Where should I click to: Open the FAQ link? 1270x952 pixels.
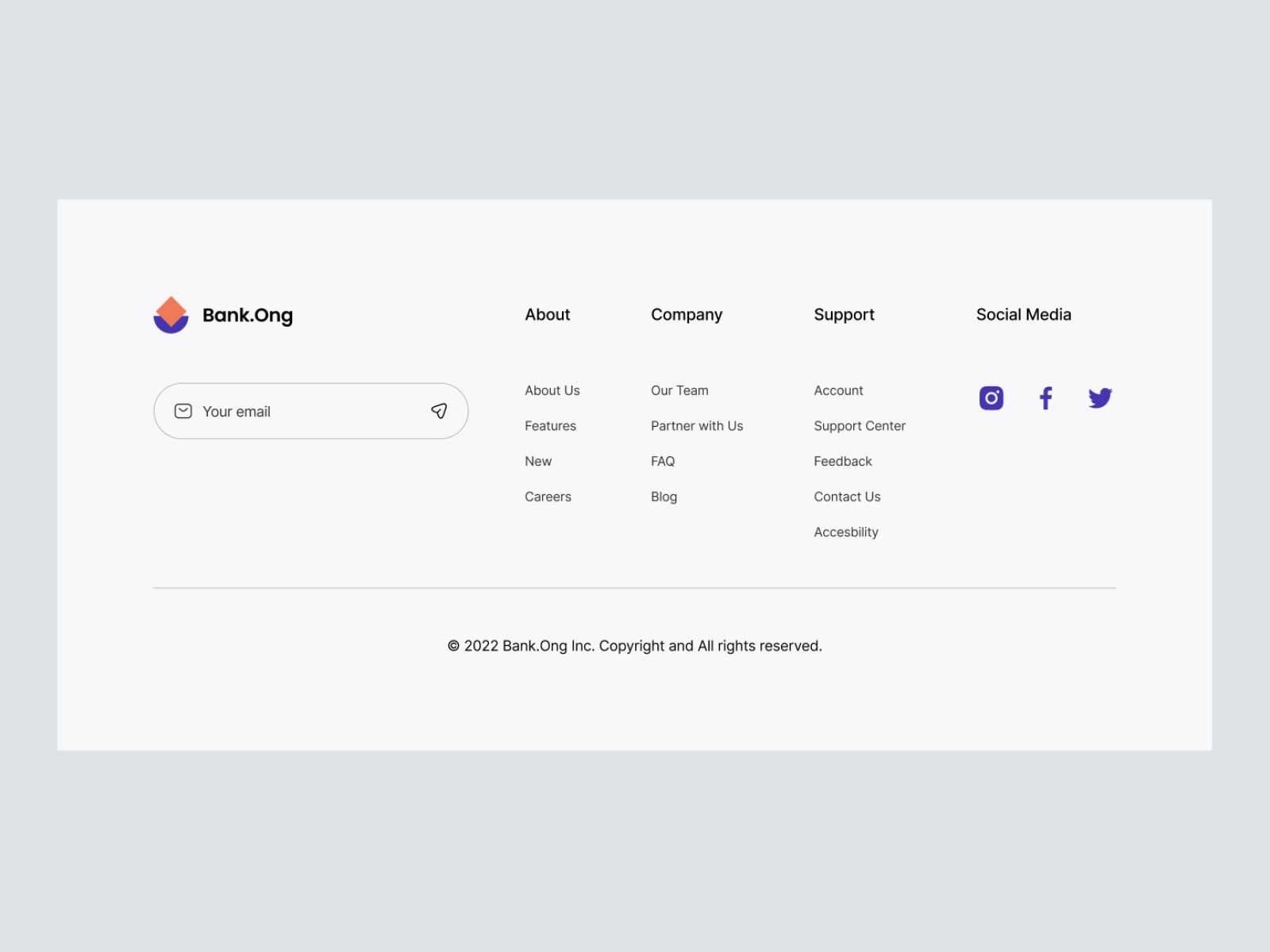pyautogui.click(x=663, y=461)
